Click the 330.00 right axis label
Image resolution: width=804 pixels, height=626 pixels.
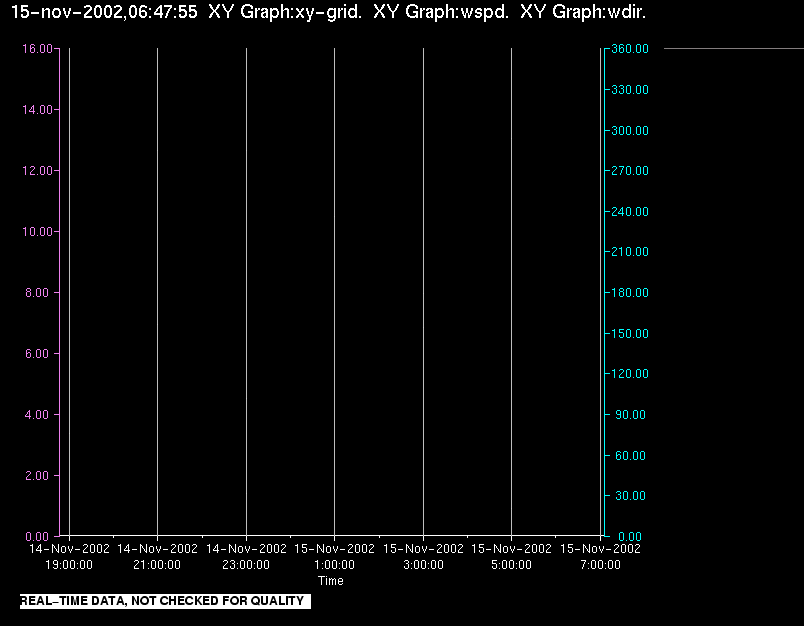pyautogui.click(x=630, y=90)
